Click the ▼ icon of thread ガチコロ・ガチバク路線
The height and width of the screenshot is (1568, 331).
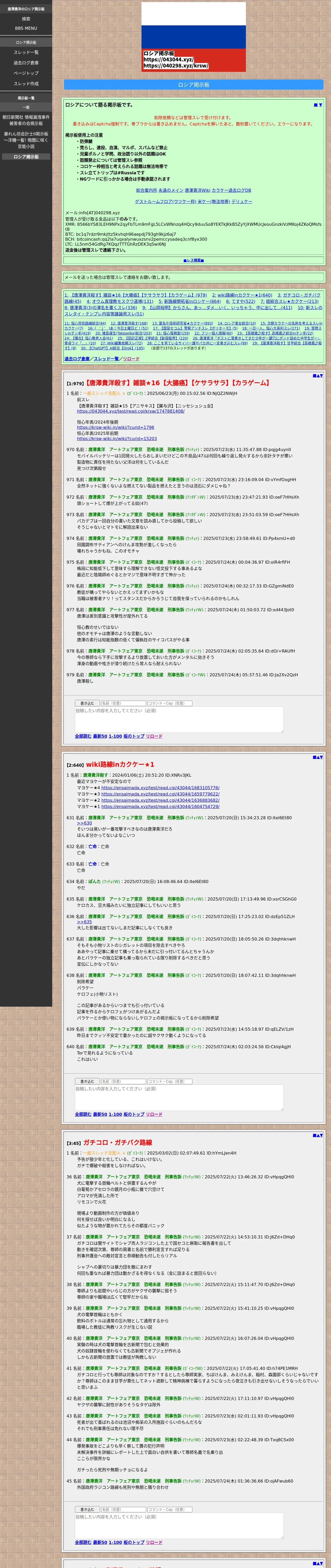tap(321, 1135)
